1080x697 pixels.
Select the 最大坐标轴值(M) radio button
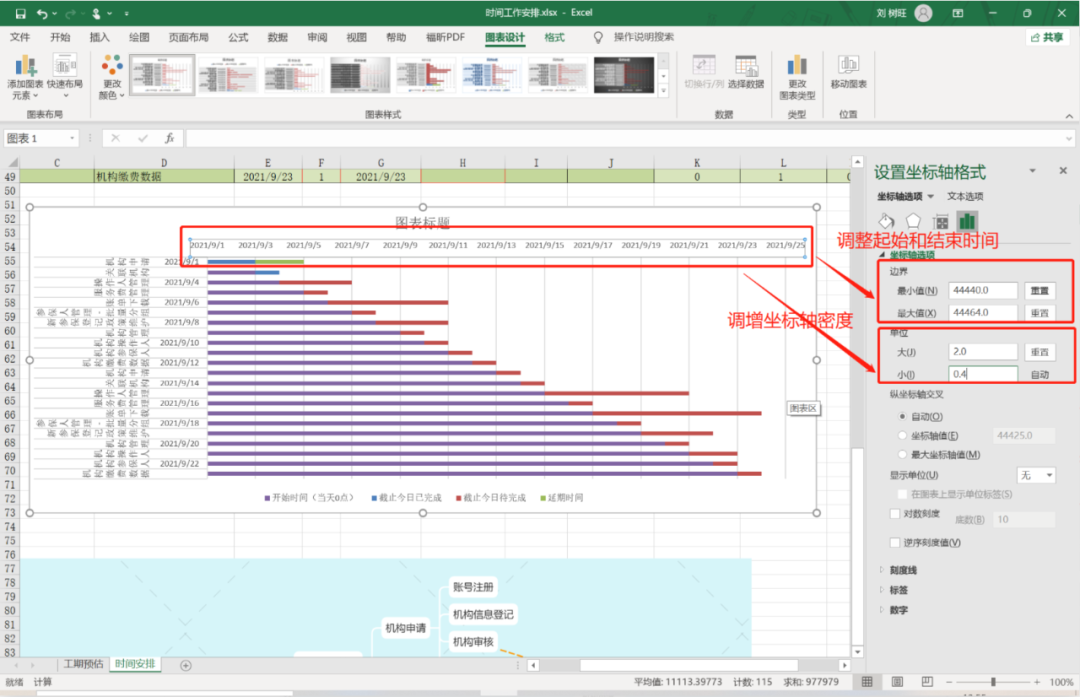click(902, 455)
